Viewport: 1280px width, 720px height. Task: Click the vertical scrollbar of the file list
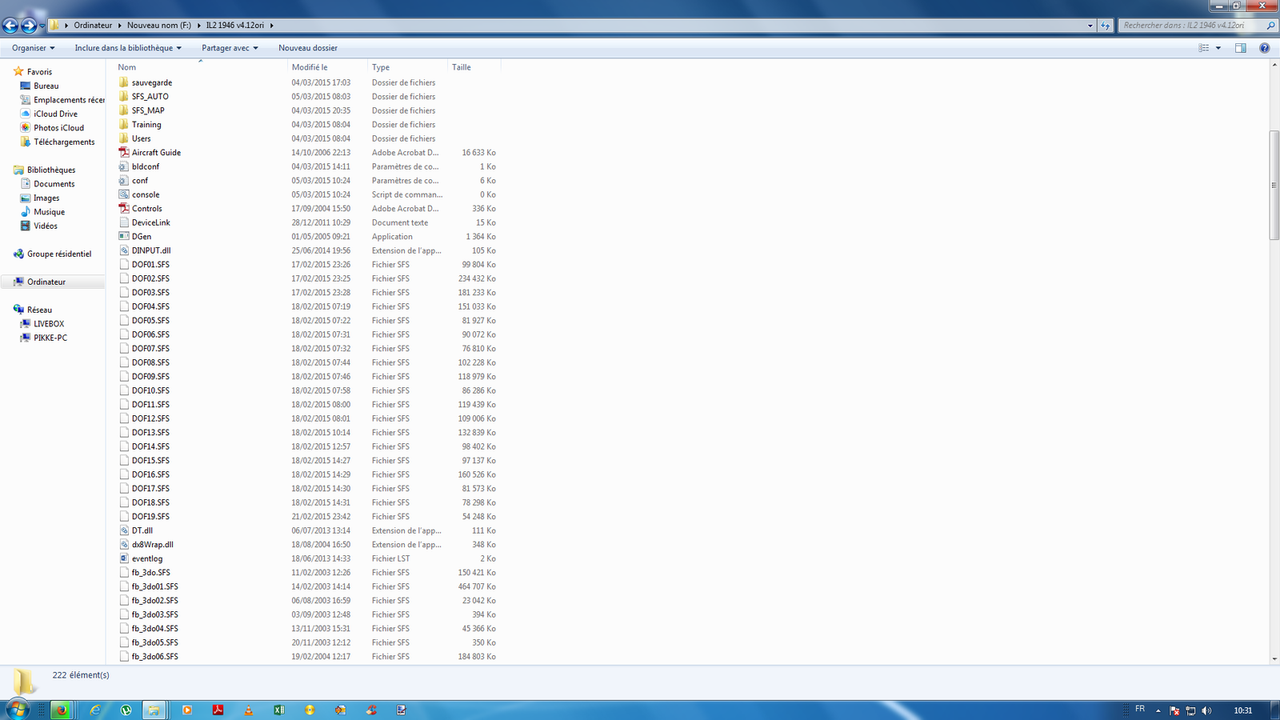pos(1274,185)
